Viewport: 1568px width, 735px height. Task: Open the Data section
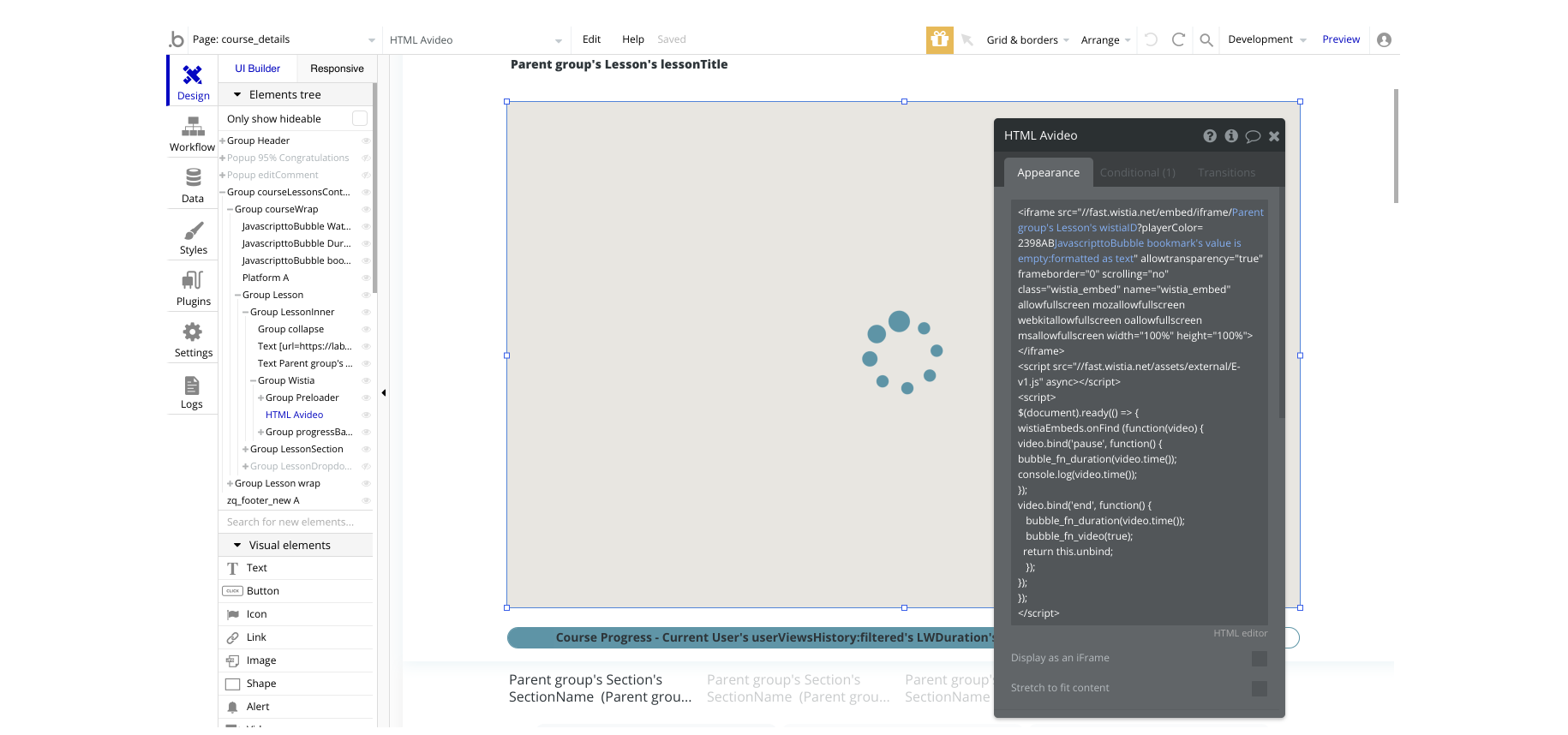193,186
